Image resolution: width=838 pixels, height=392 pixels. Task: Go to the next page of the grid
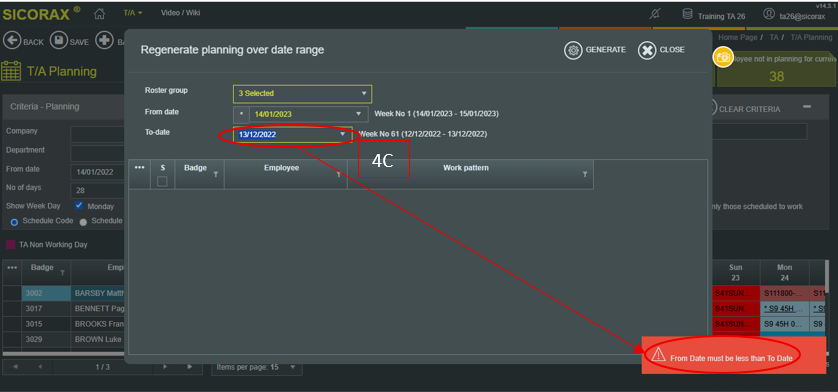point(165,367)
